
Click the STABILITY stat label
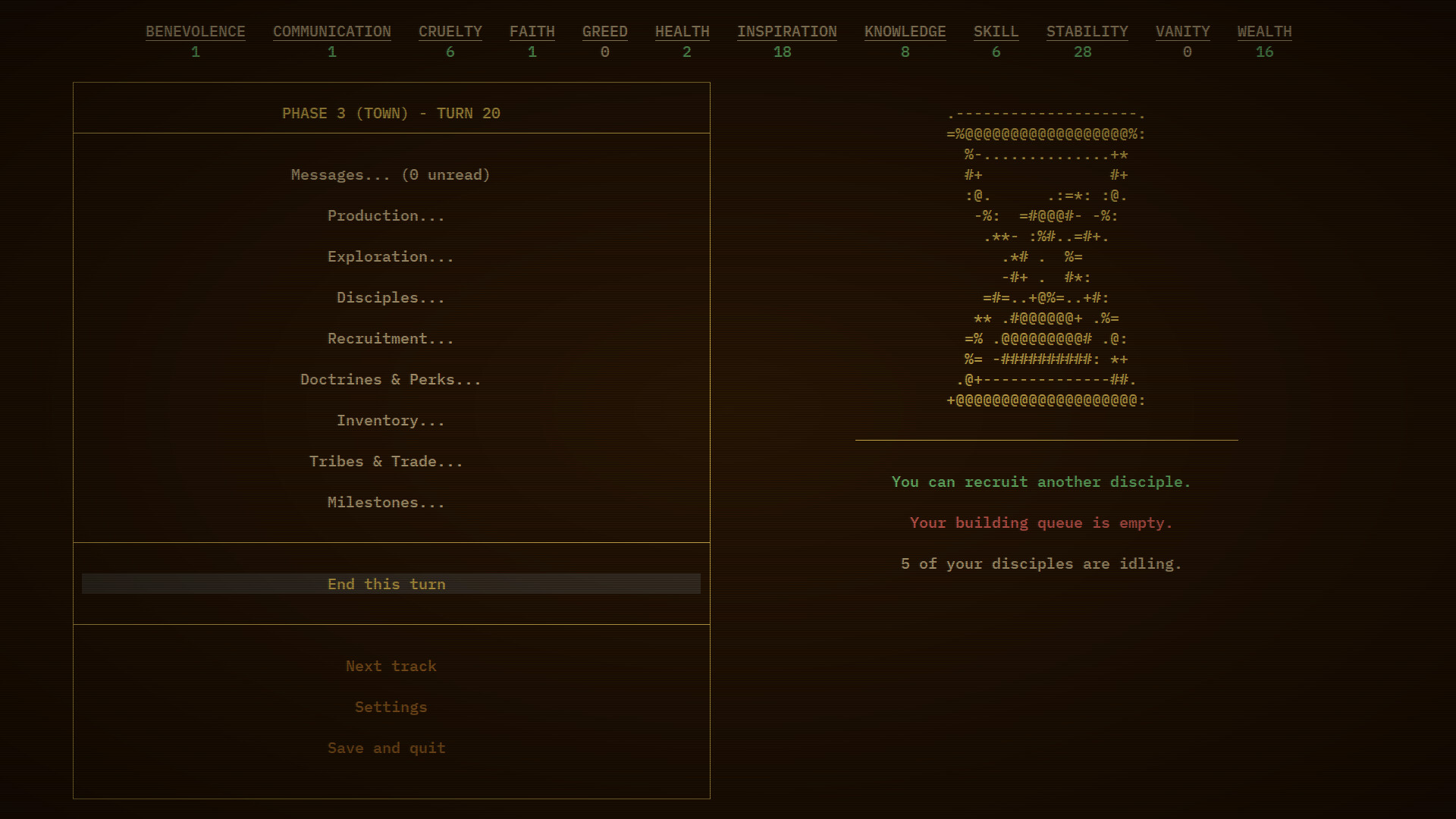(1087, 32)
